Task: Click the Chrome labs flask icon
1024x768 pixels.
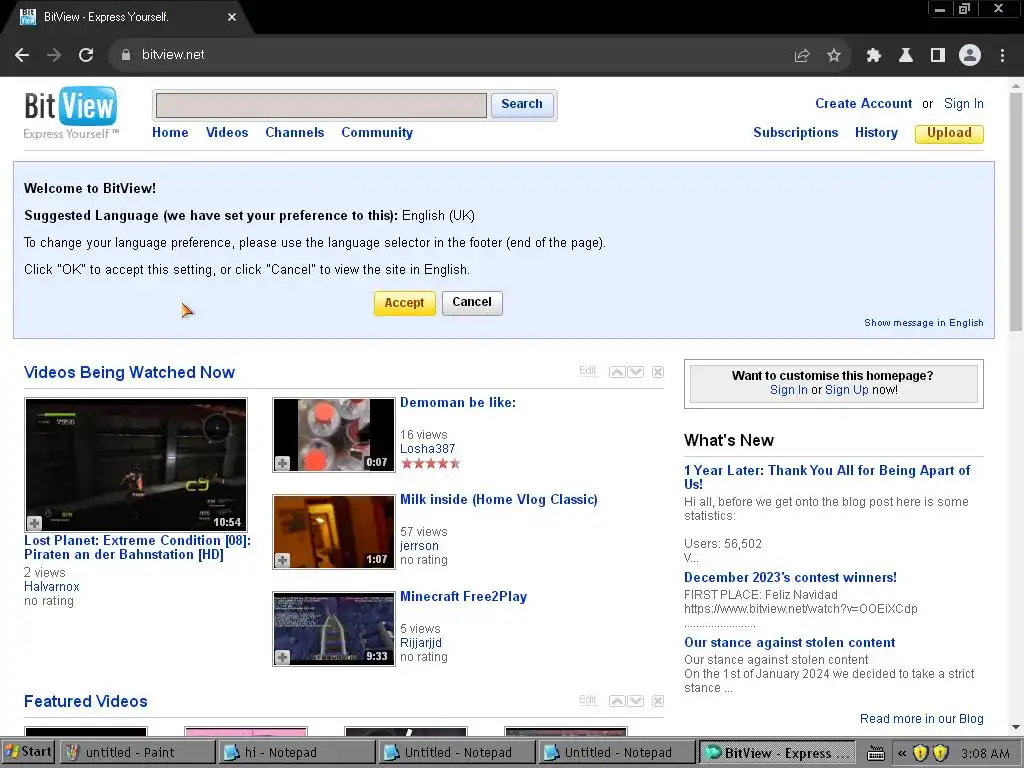Action: (905, 56)
